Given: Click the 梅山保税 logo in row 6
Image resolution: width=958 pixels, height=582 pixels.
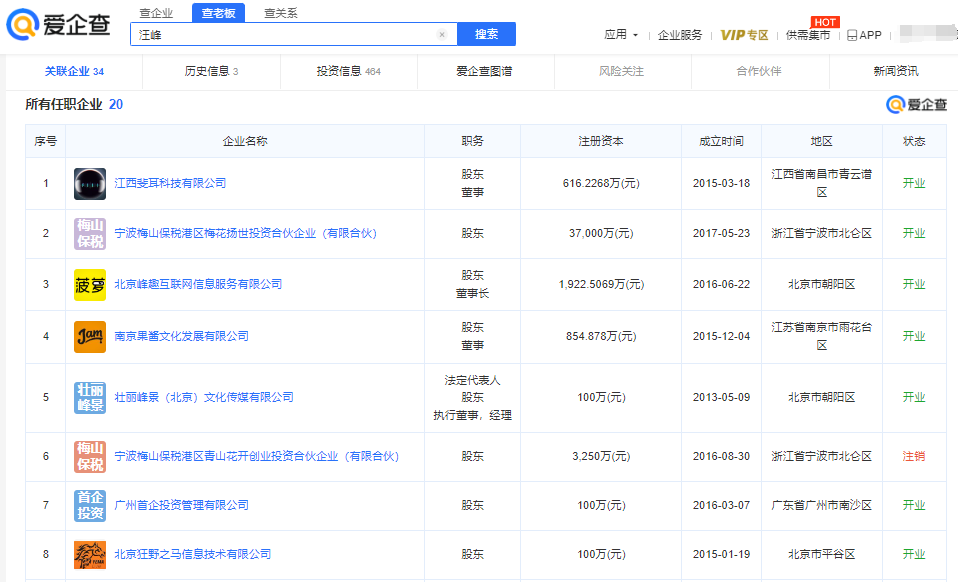Looking at the screenshot, I should tap(90, 456).
